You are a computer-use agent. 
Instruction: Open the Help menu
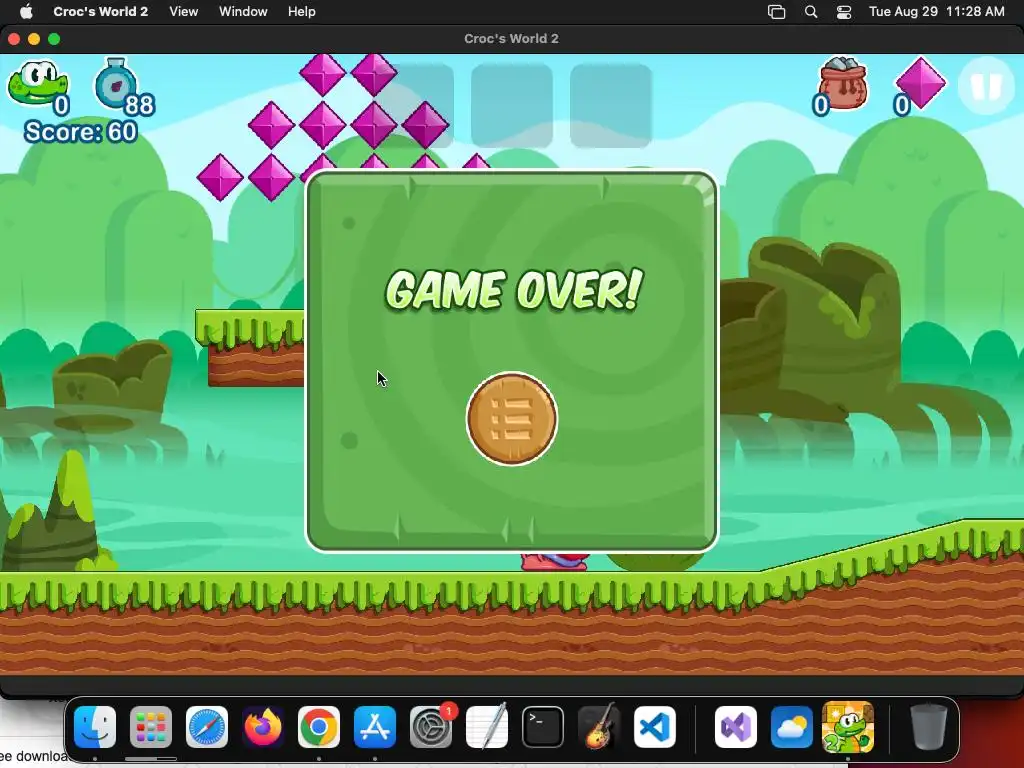pos(302,12)
